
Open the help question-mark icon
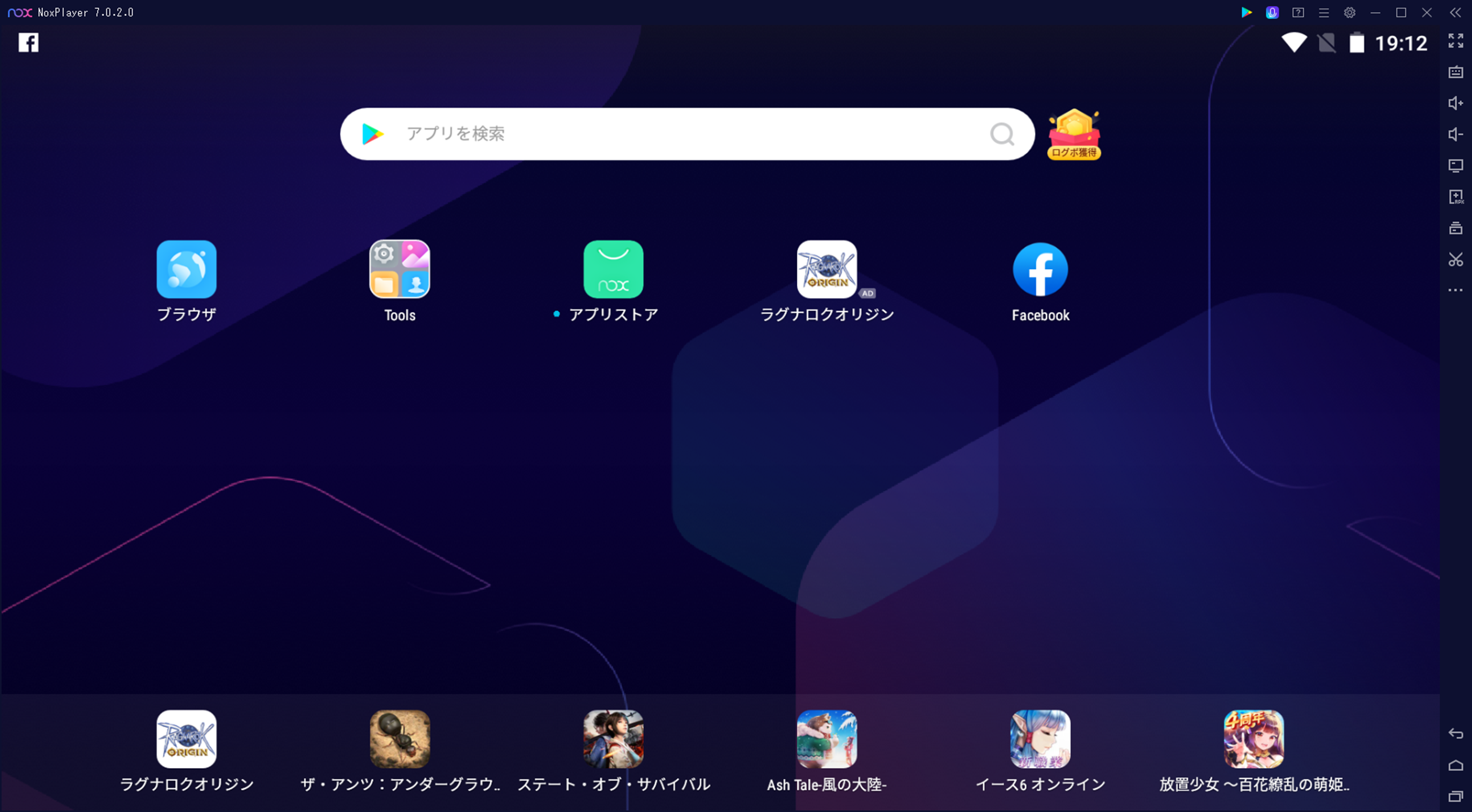coord(1298,12)
